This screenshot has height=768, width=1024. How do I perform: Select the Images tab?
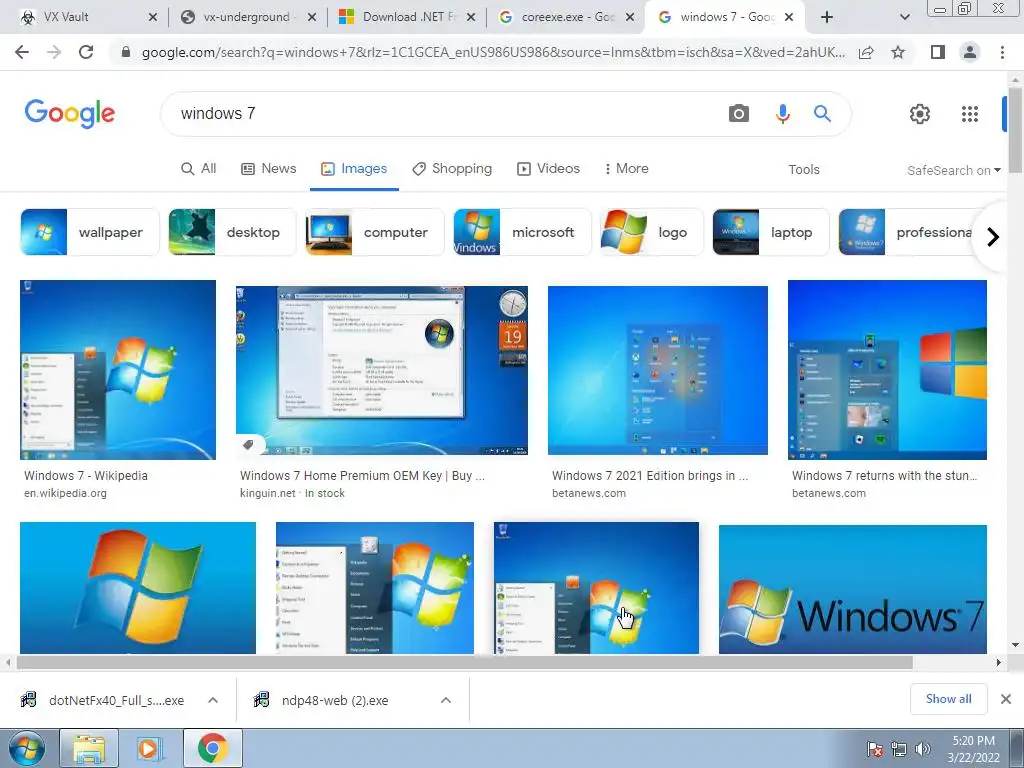[354, 168]
